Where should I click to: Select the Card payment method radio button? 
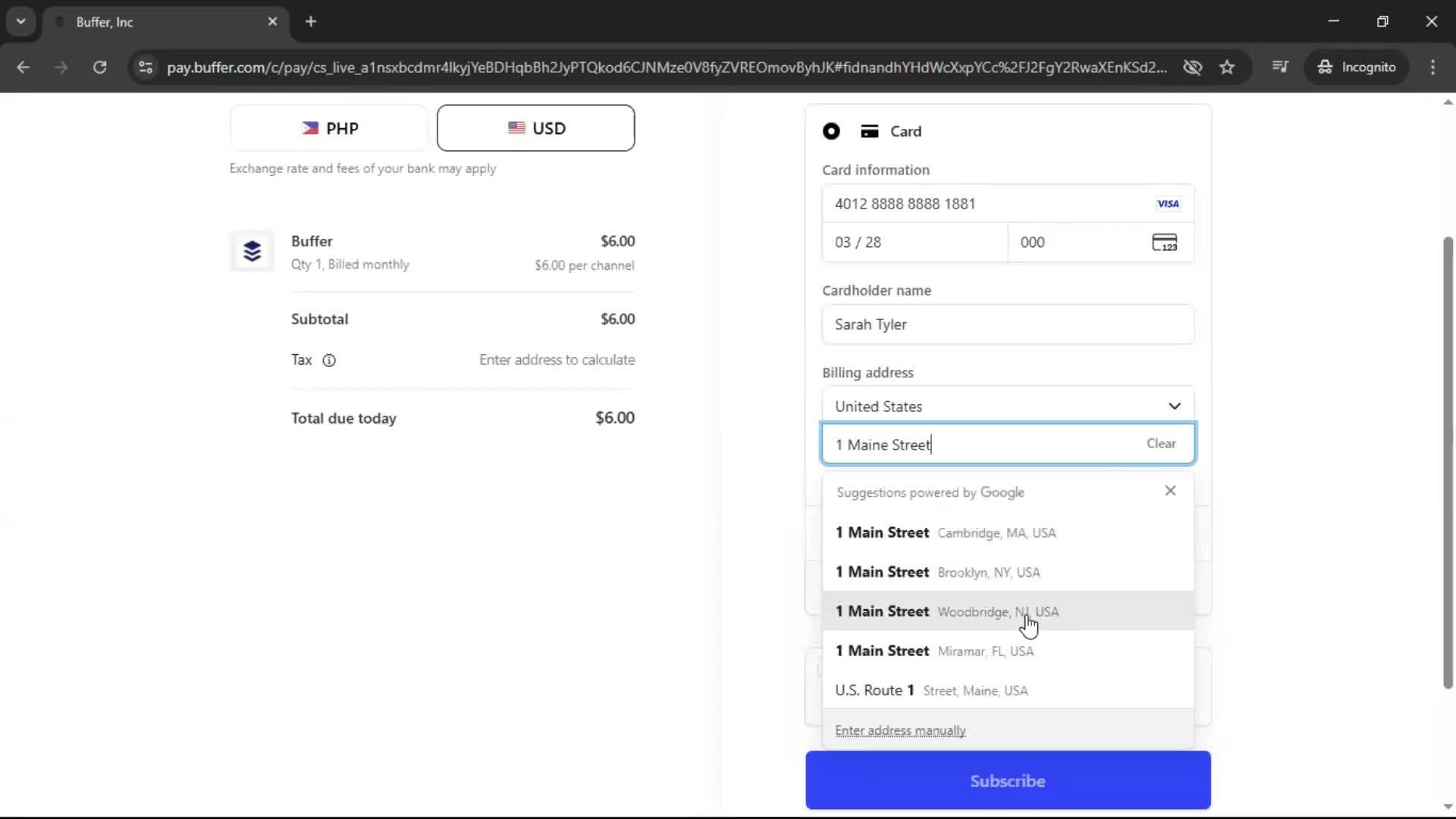(831, 130)
